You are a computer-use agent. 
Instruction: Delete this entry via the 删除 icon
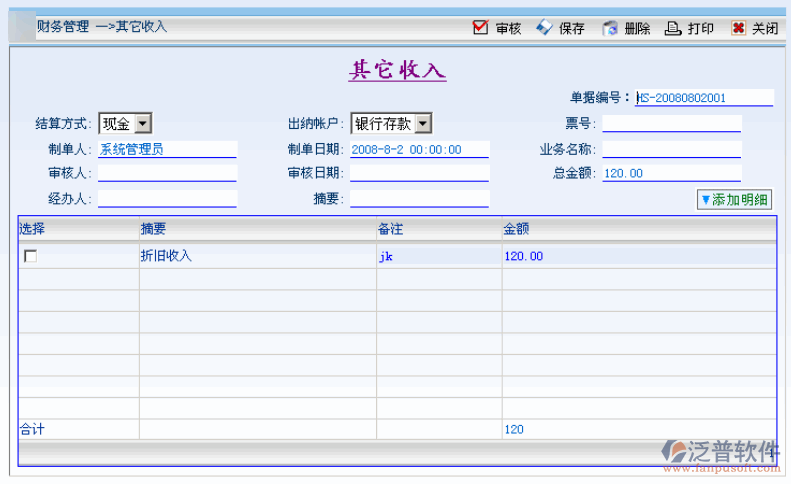[610, 28]
